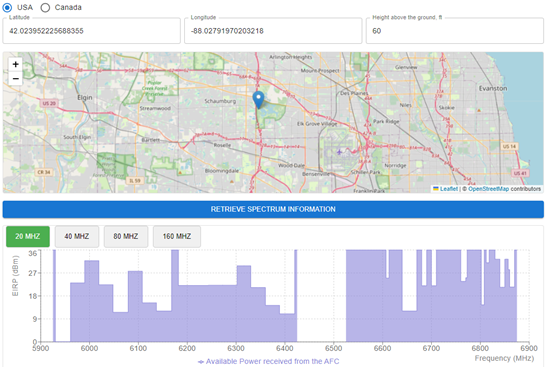546x367 pixels.
Task: Click the Schiller Park map label
Action: pyautogui.click(x=366, y=172)
